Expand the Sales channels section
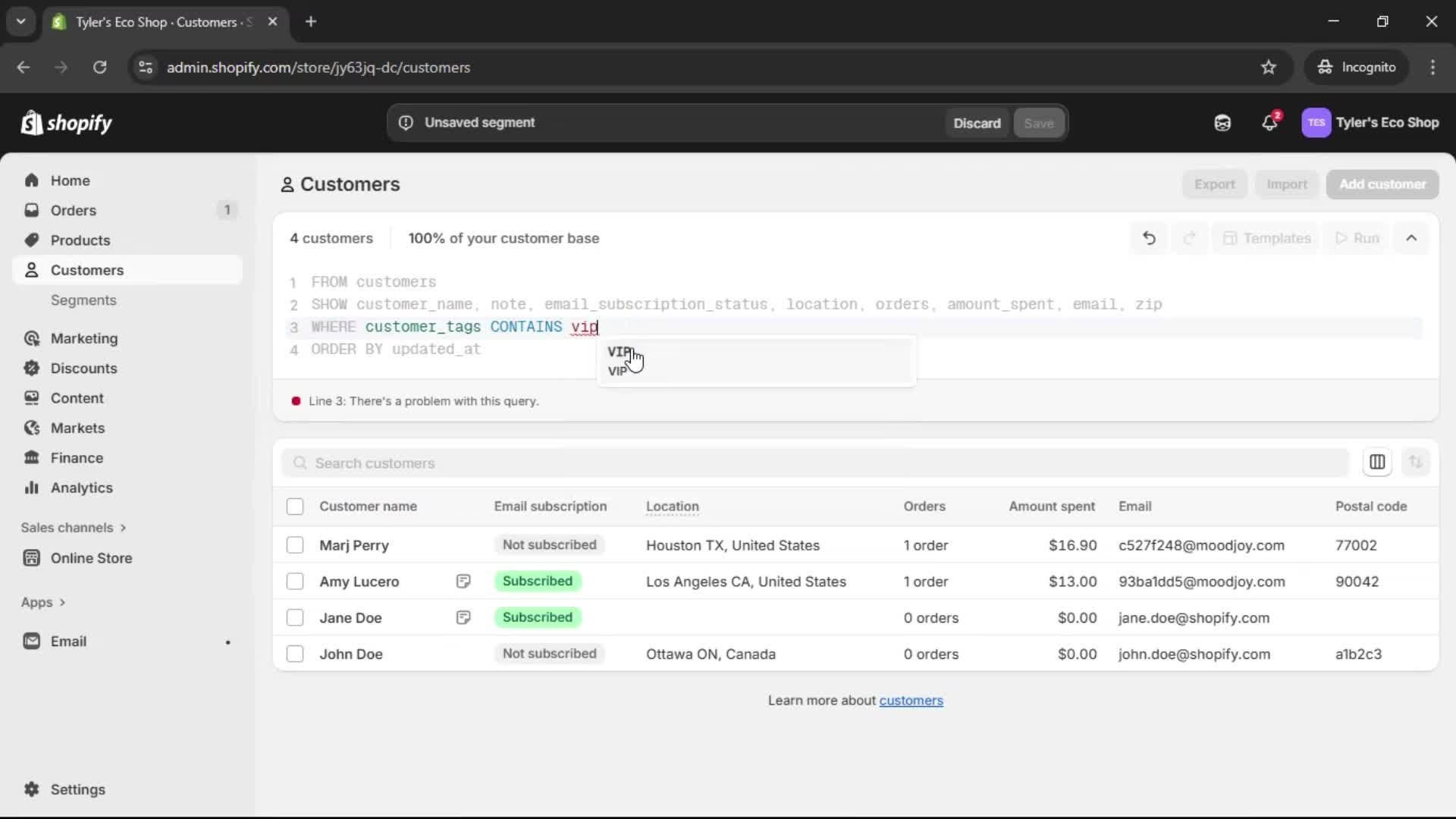The image size is (1456, 819). point(74,528)
